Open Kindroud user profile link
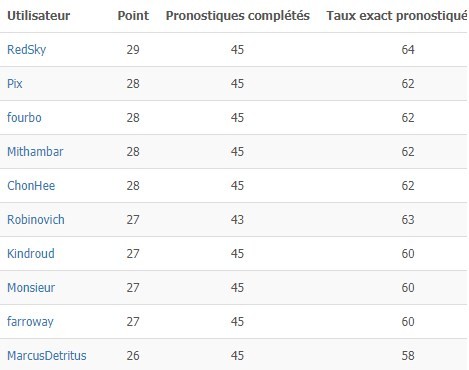 pos(31,254)
